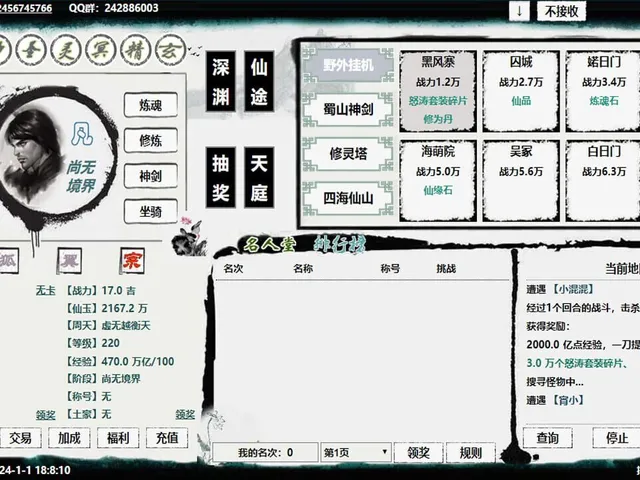Click the 停止 button
Screen dimensions: 640x480
pos(617,438)
